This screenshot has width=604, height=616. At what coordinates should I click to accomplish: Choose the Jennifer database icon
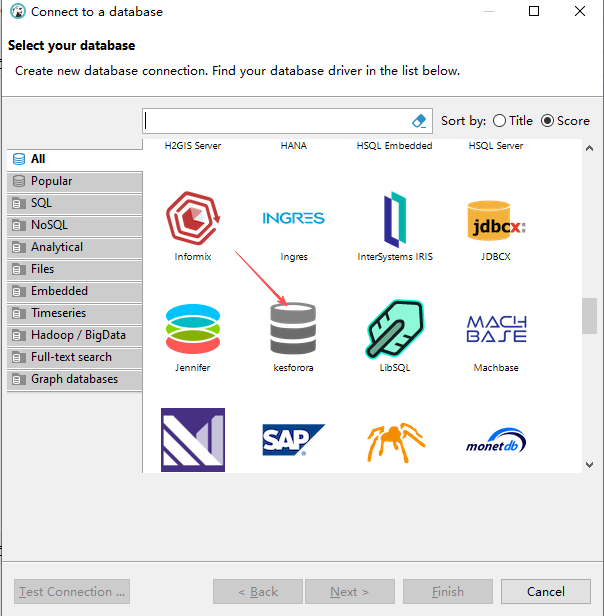point(193,329)
